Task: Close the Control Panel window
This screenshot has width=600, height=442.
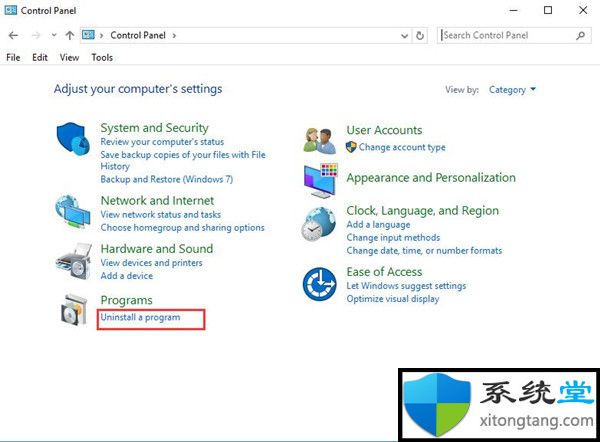Action: point(583,10)
